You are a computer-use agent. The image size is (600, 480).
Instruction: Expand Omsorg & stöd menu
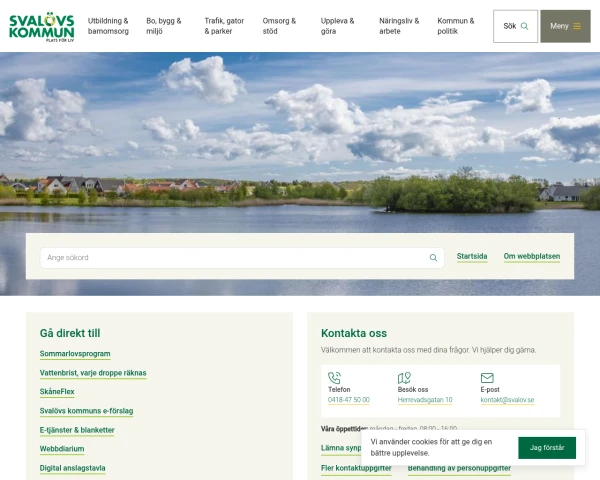(x=279, y=26)
